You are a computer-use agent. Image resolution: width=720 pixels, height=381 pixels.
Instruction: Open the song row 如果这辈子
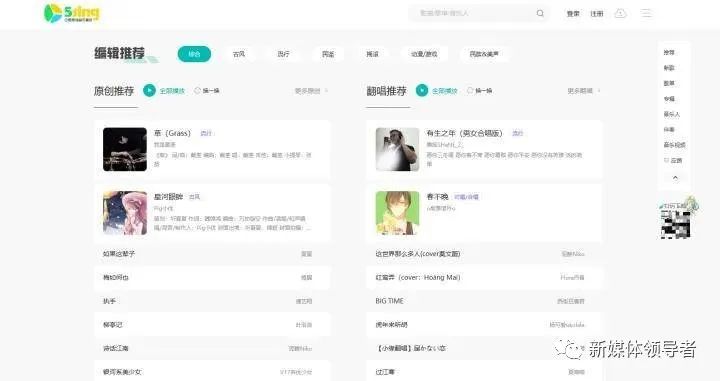[212, 254]
